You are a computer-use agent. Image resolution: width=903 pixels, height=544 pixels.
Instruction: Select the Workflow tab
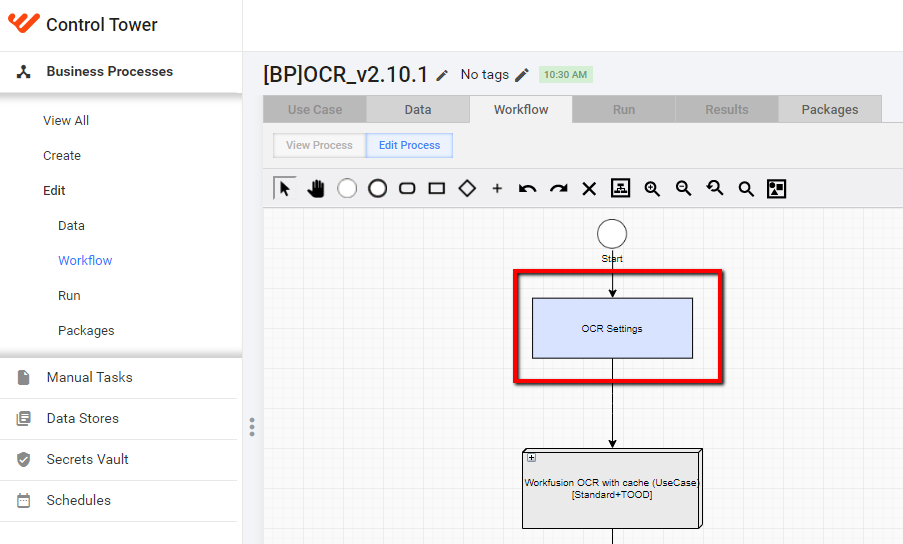coord(521,109)
